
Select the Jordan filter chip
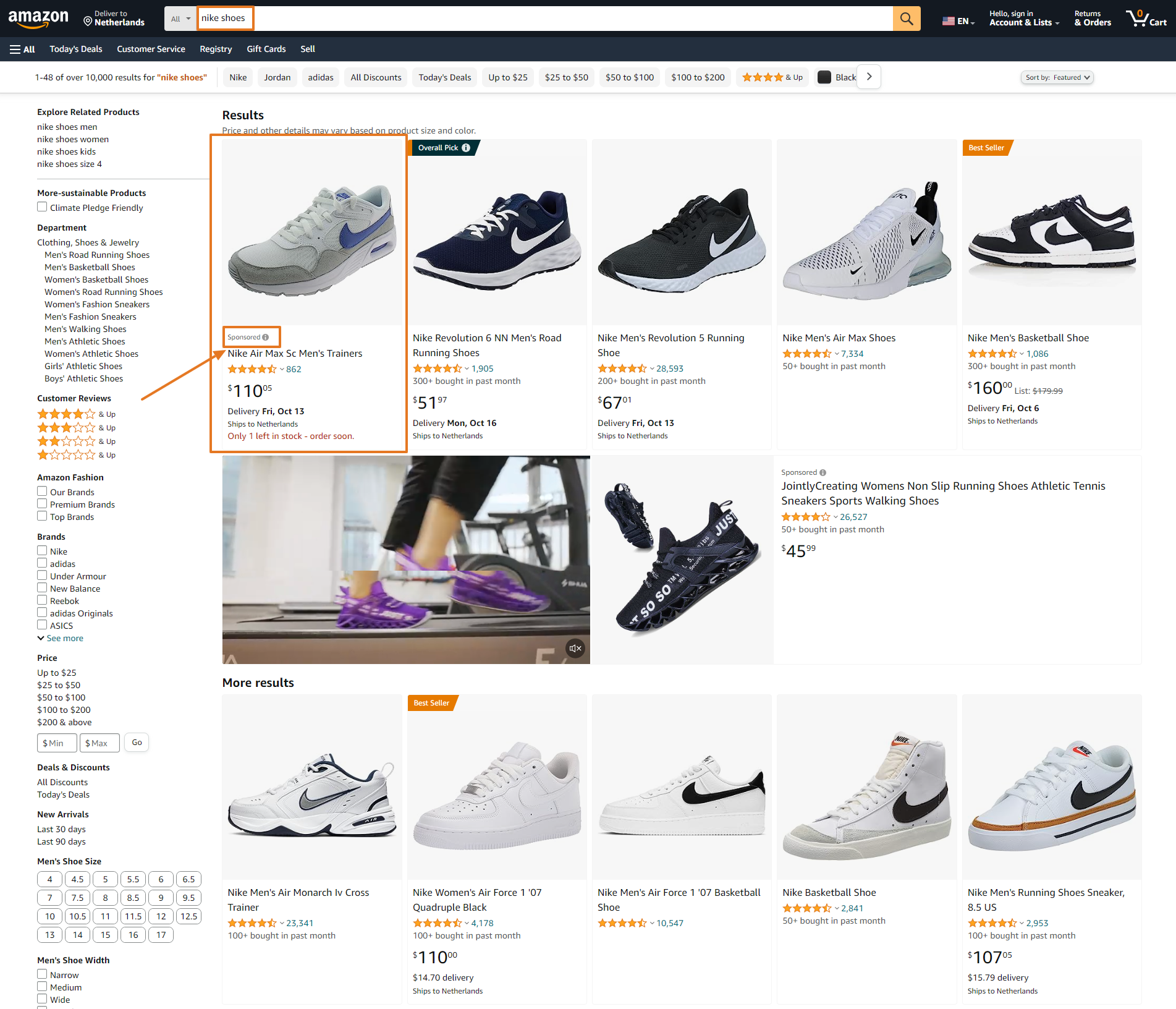click(x=277, y=77)
